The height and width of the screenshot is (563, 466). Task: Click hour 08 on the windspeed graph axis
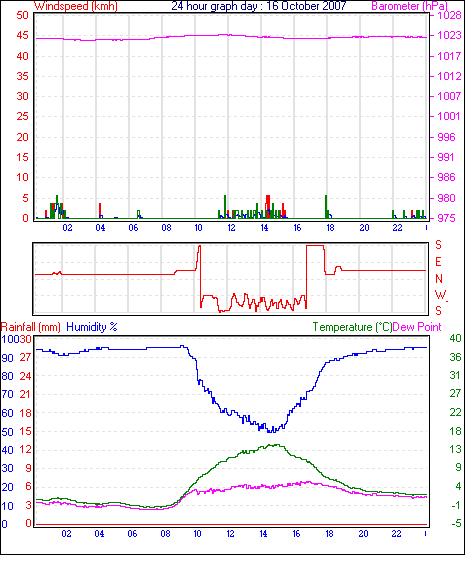pos(166,228)
